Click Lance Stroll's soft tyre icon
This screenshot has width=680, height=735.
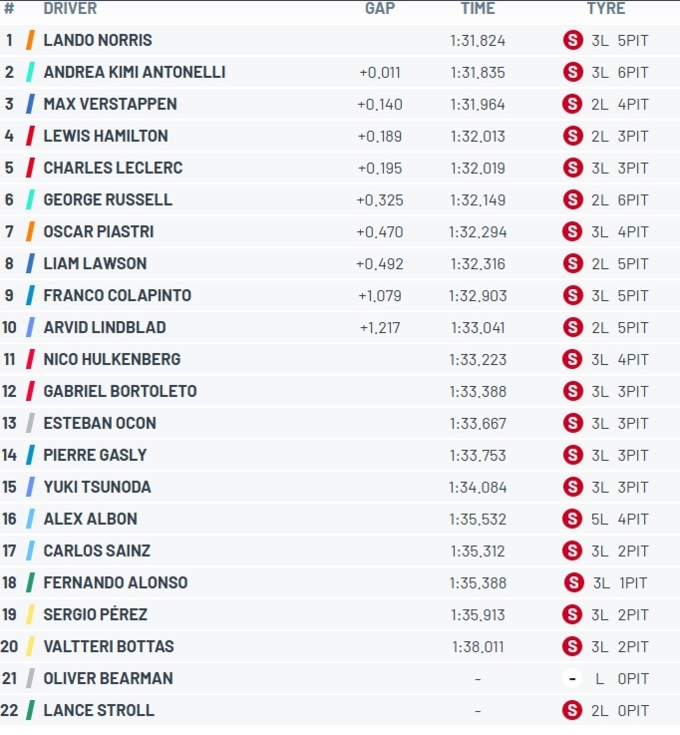[573, 710]
